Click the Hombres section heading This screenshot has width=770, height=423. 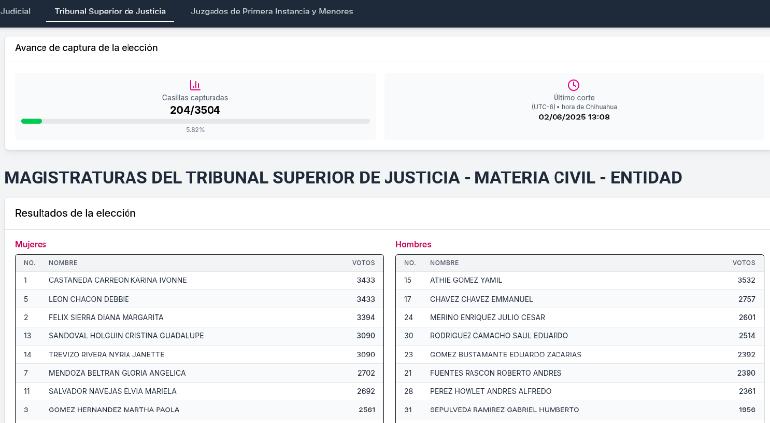(x=413, y=244)
